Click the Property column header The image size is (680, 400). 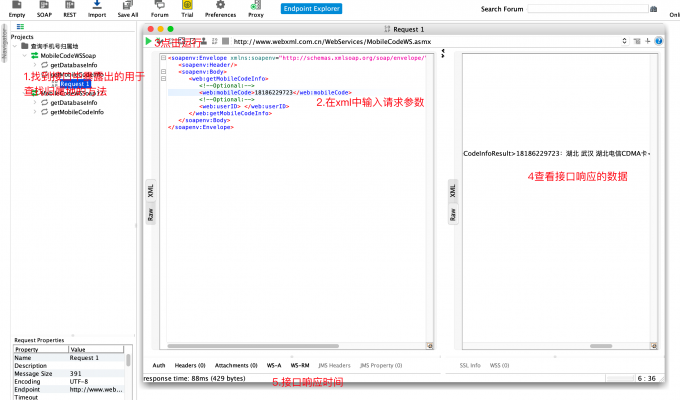click(41, 349)
